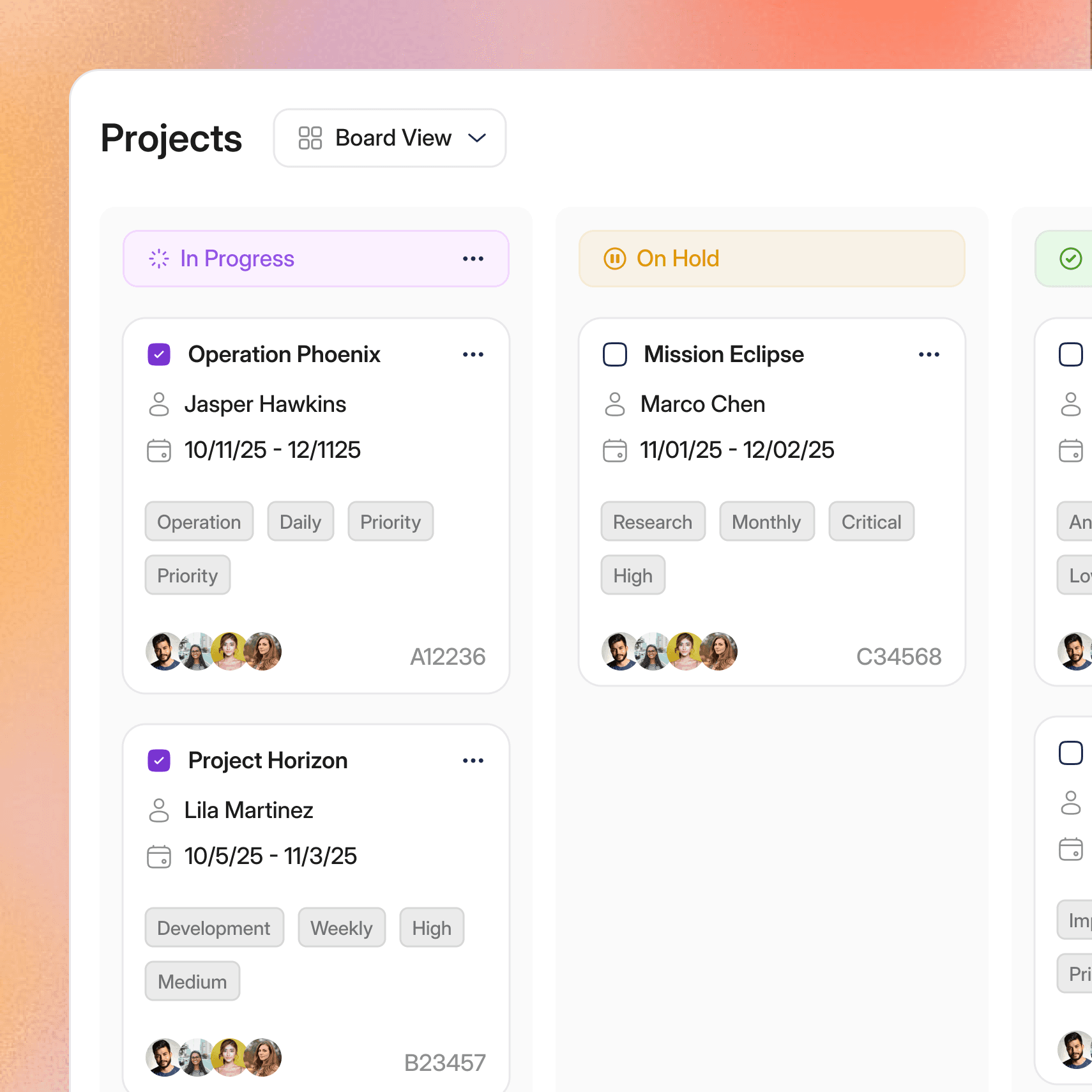Click the last avatar in Mission Eclipse
Viewport: 1092px width, 1092px height.
(x=719, y=651)
